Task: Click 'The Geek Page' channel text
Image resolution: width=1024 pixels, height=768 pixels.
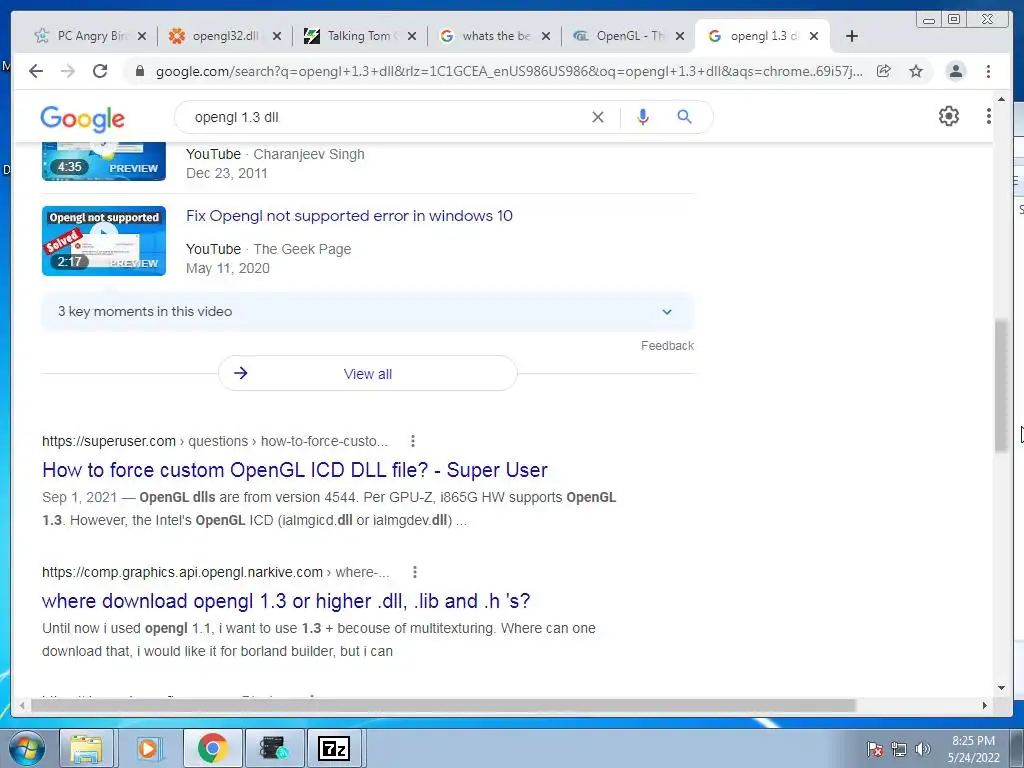Action: 302,249
